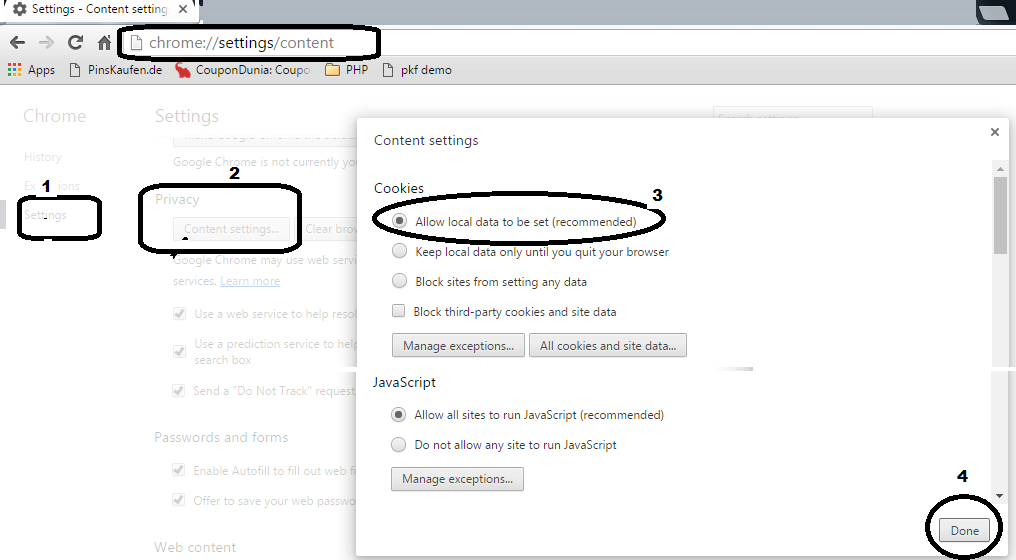Toggle Use a prediction service checkbox

[x=179, y=351]
